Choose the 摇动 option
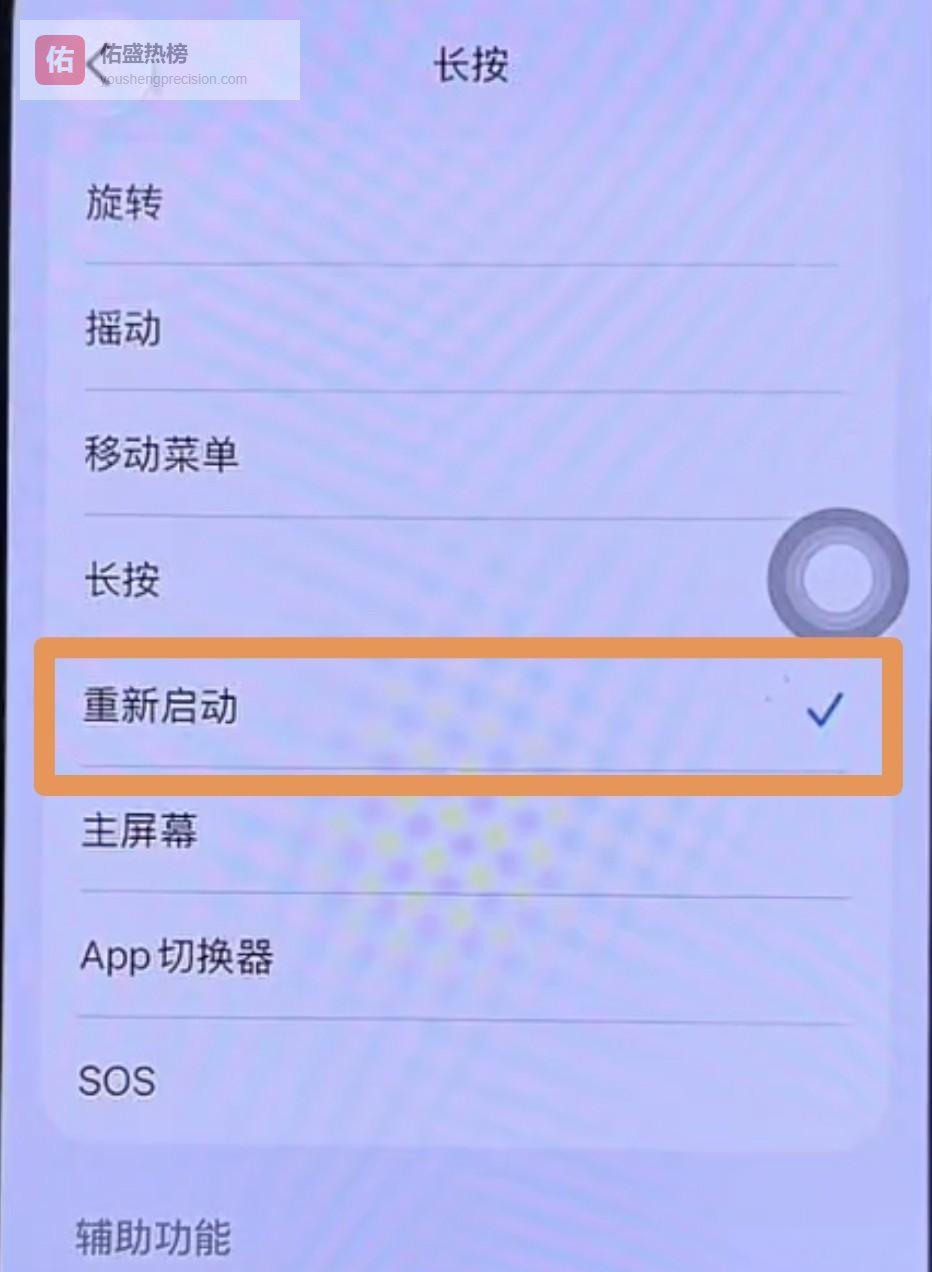This screenshot has width=932, height=1272. [x=123, y=329]
